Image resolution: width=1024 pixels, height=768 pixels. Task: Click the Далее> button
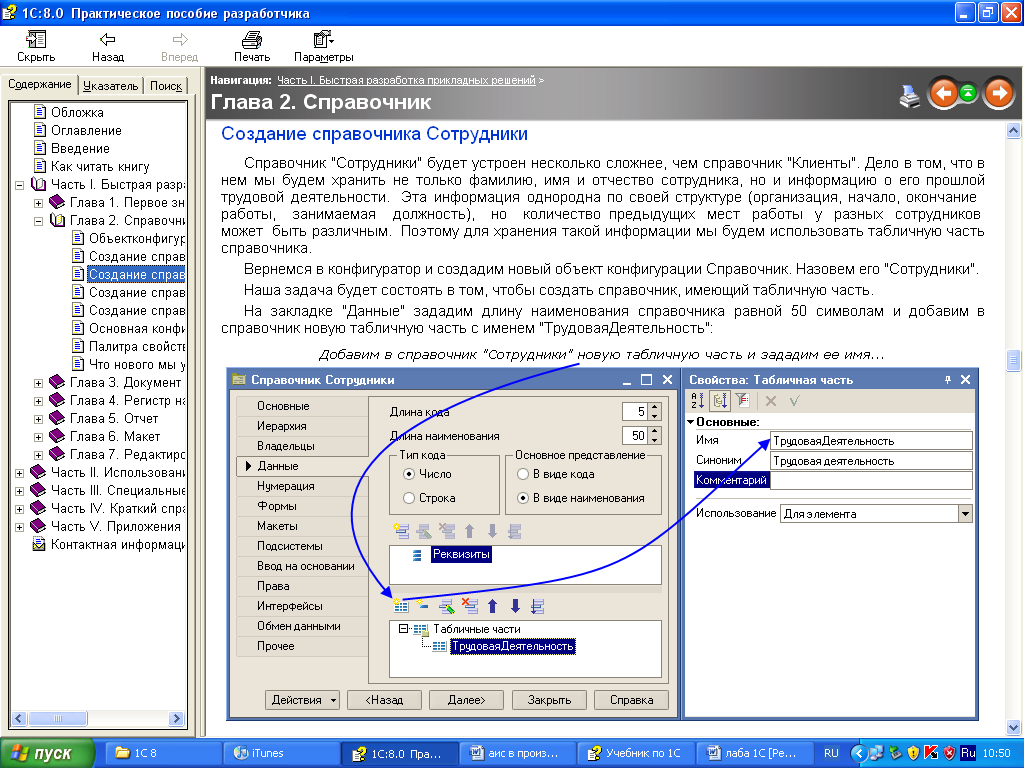coord(466,700)
